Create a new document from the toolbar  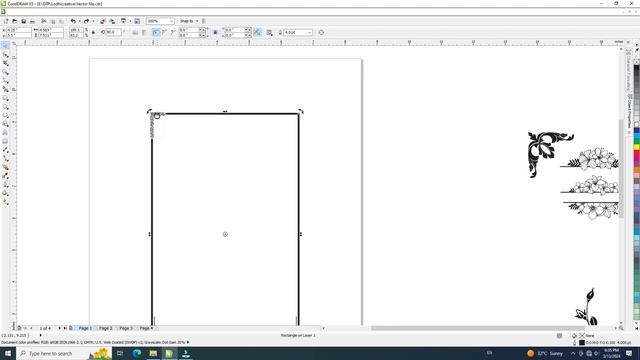pyautogui.click(x=6, y=21)
